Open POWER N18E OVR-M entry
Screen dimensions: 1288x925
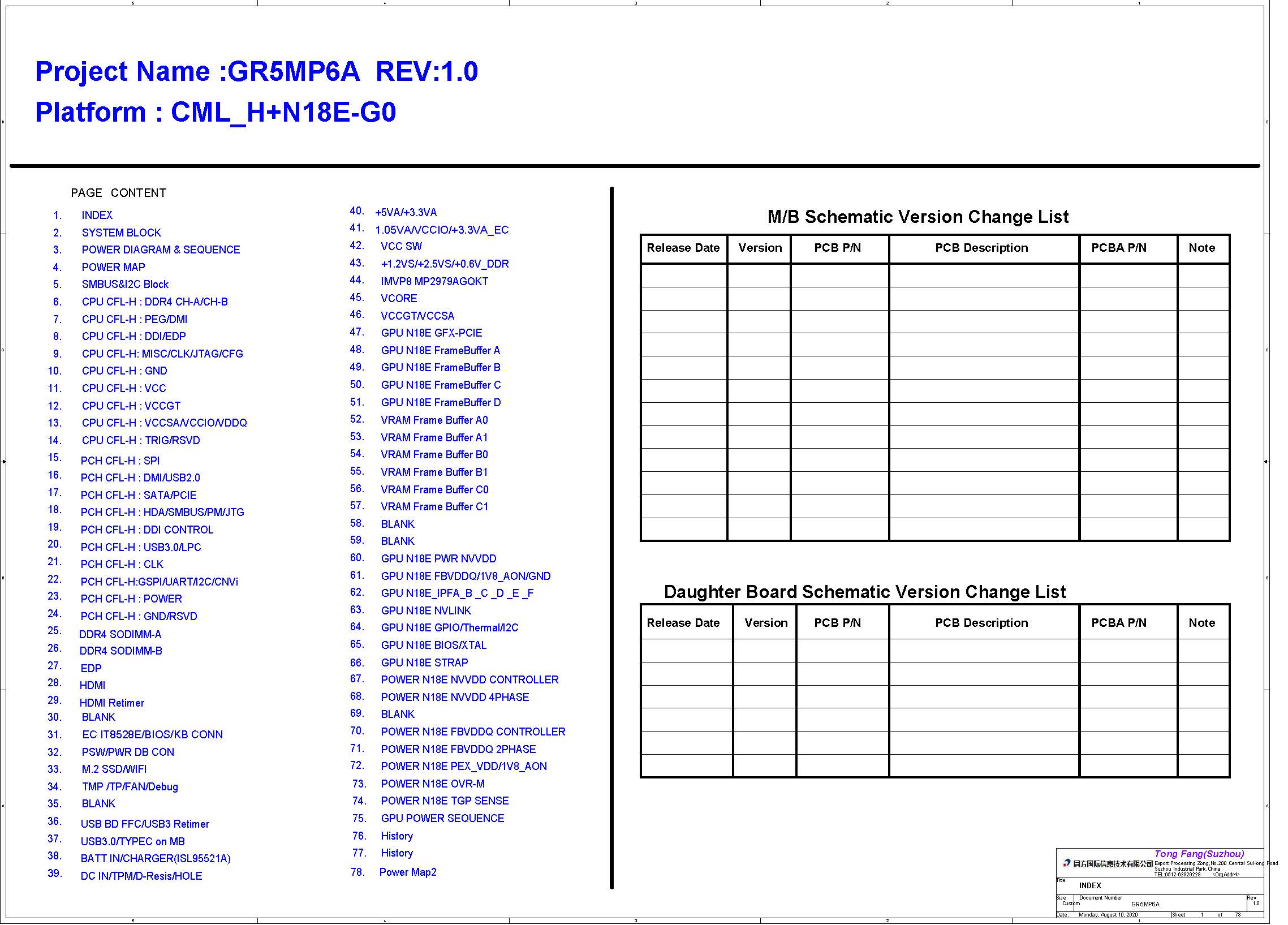pyautogui.click(x=433, y=785)
